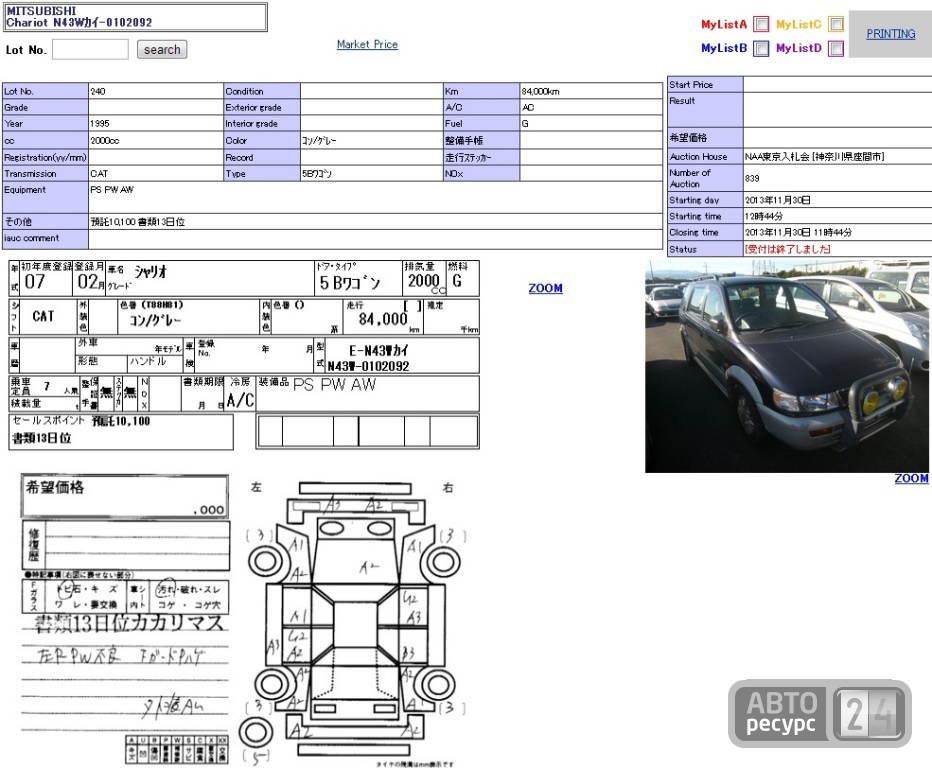
Task: Select the equipment value 'PS PW AW'
Action: [112, 190]
